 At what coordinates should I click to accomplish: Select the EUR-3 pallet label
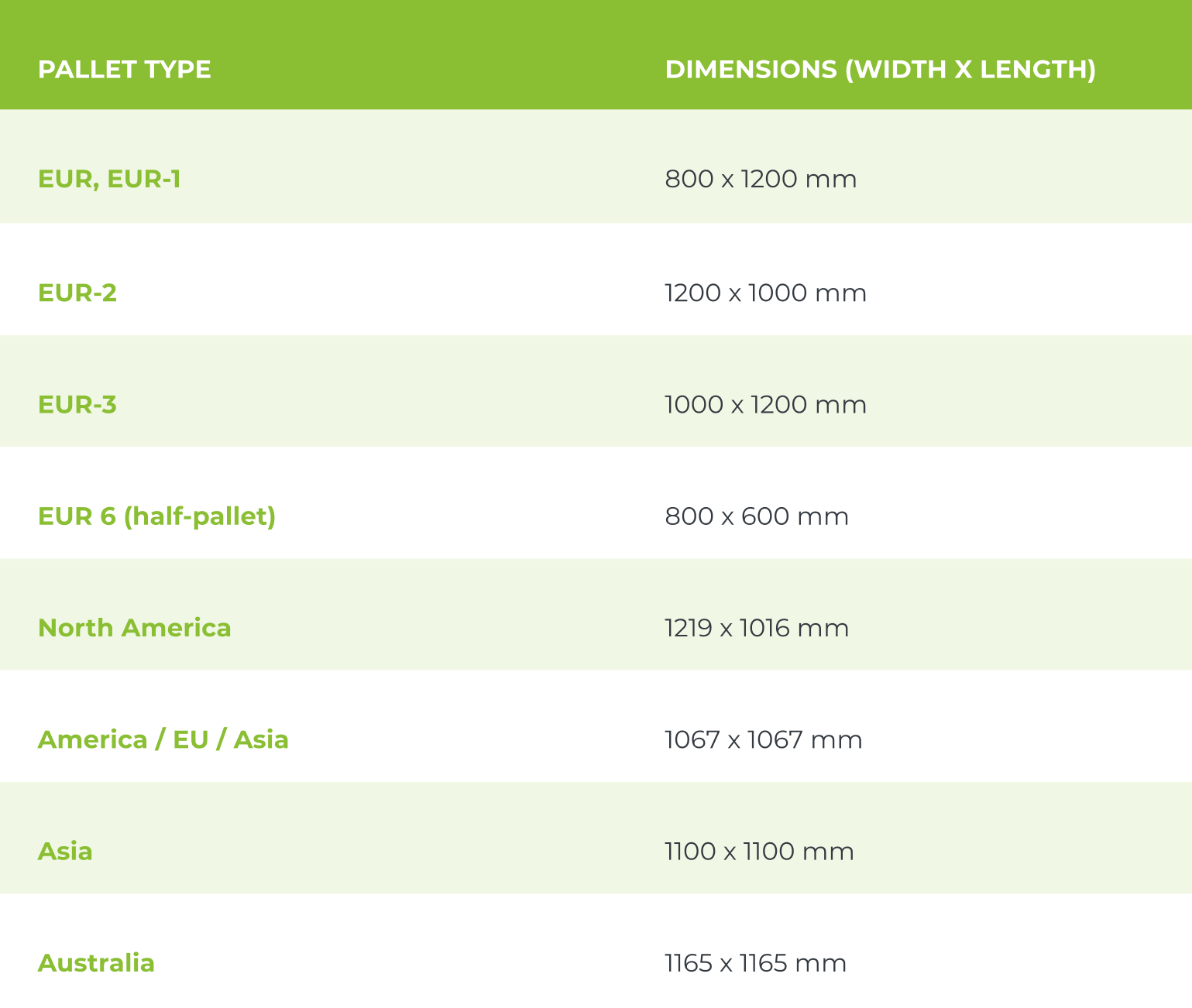pyautogui.click(x=77, y=404)
